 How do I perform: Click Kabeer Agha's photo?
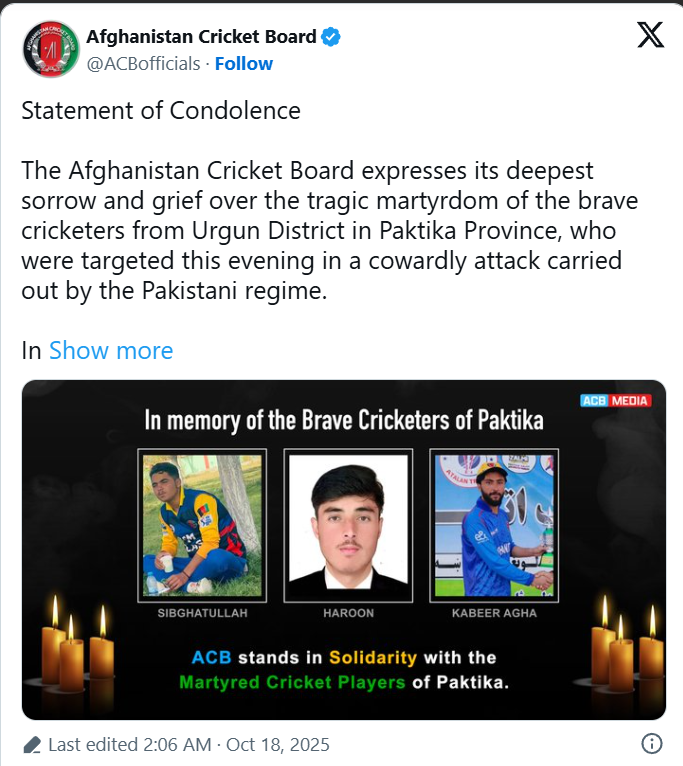coord(493,526)
